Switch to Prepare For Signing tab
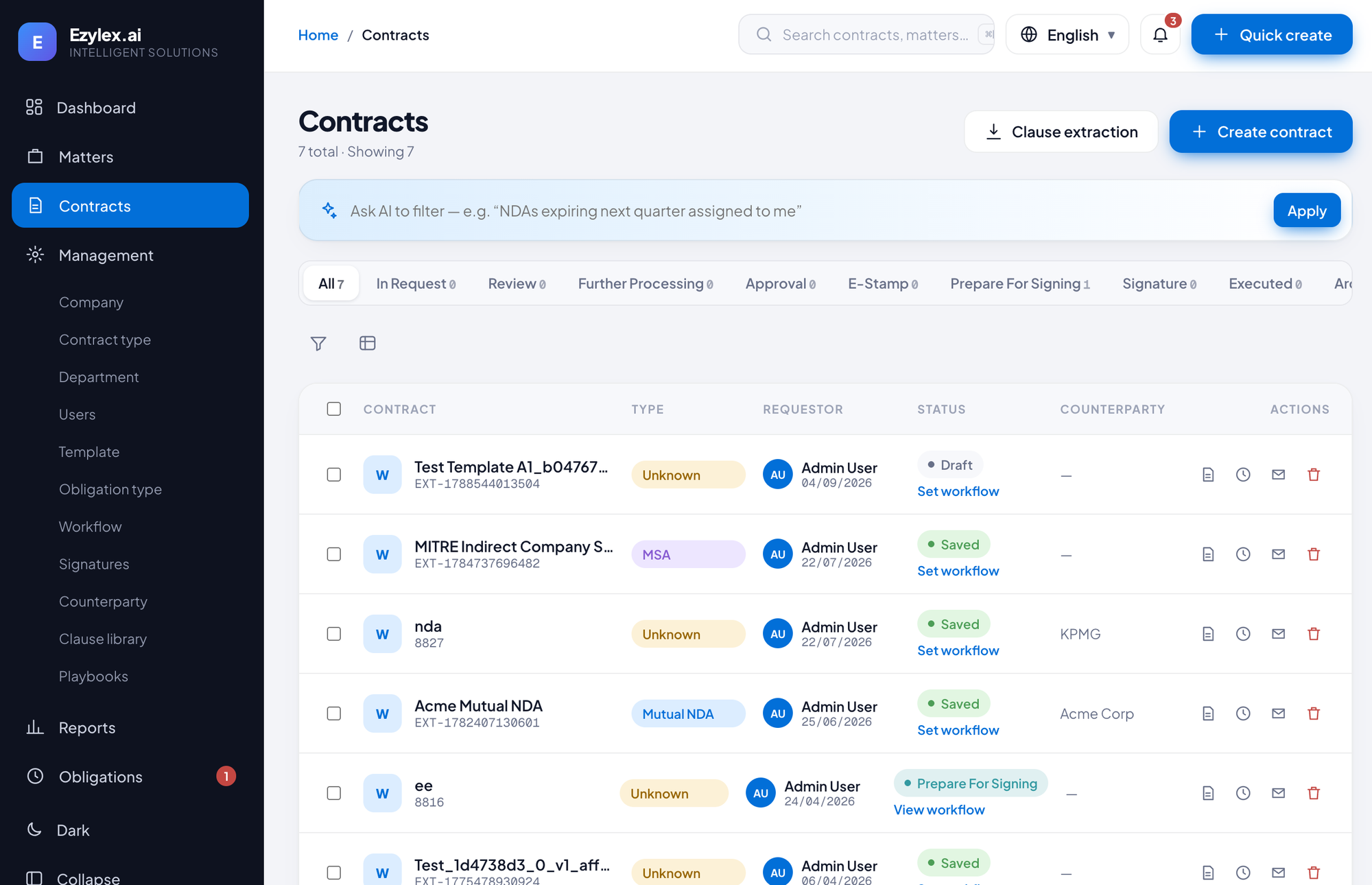This screenshot has width=1372, height=885. pos(1019,283)
